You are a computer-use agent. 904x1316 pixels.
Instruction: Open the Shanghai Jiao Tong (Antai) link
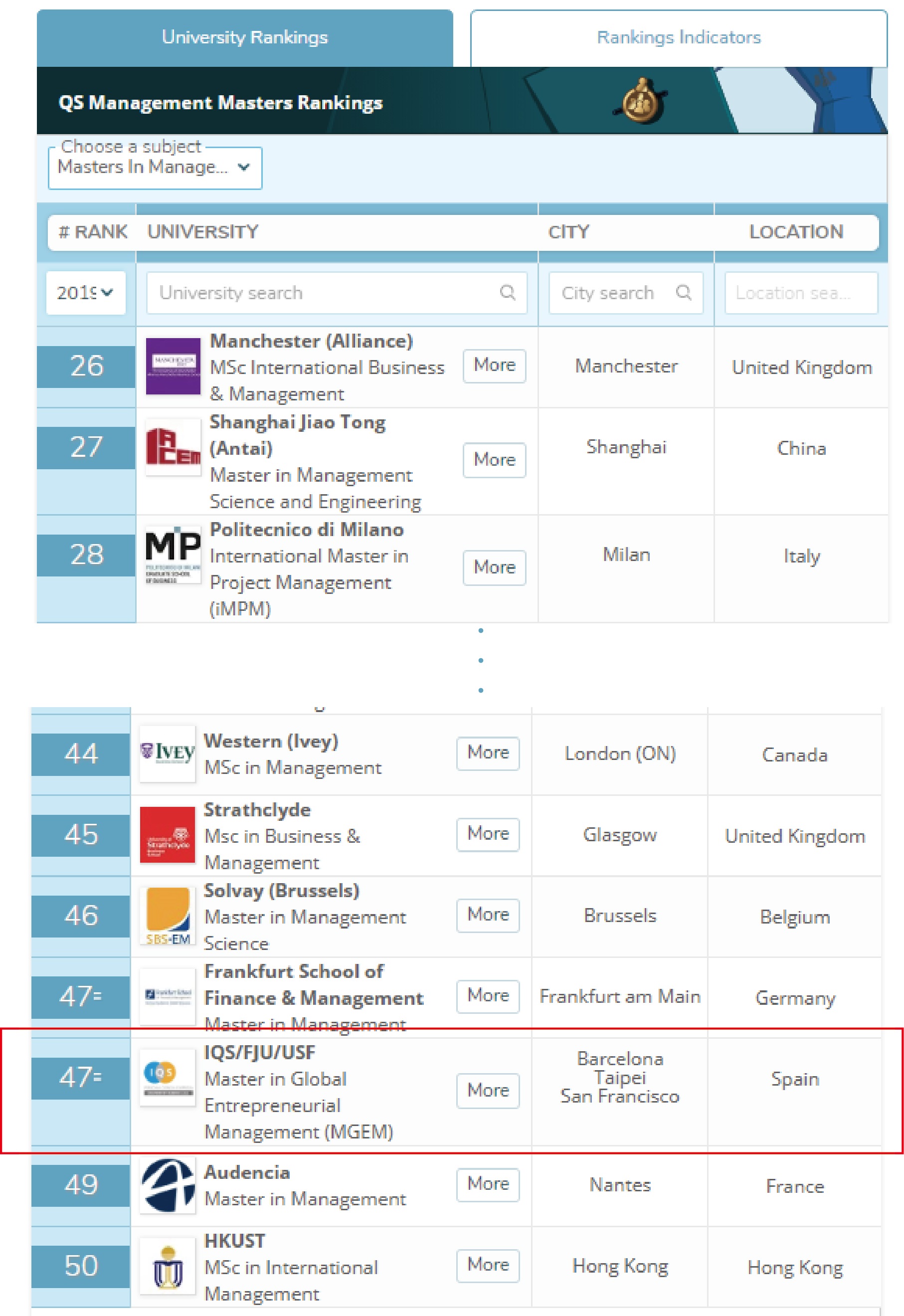point(298,436)
